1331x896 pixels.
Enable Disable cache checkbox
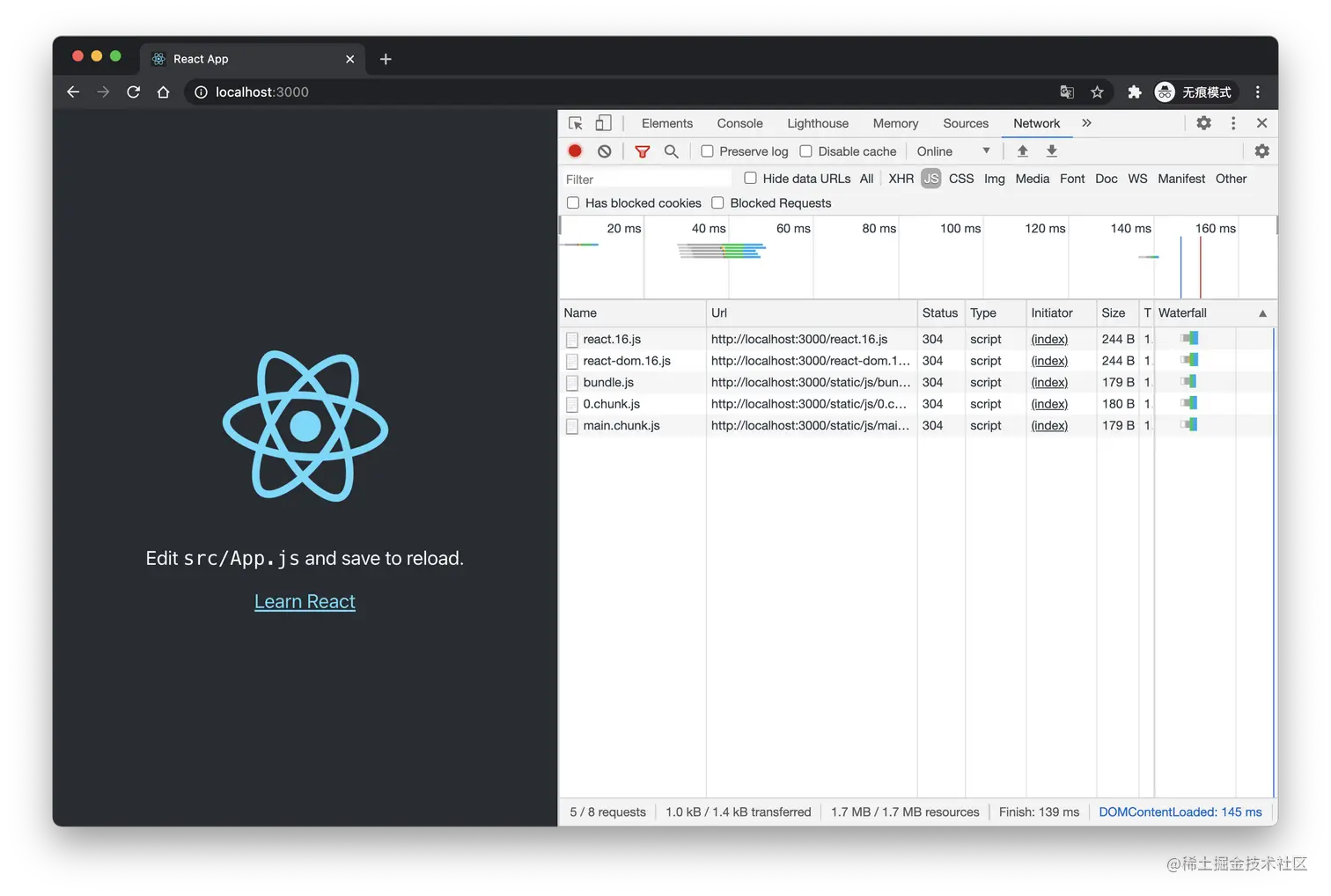pyautogui.click(x=805, y=151)
